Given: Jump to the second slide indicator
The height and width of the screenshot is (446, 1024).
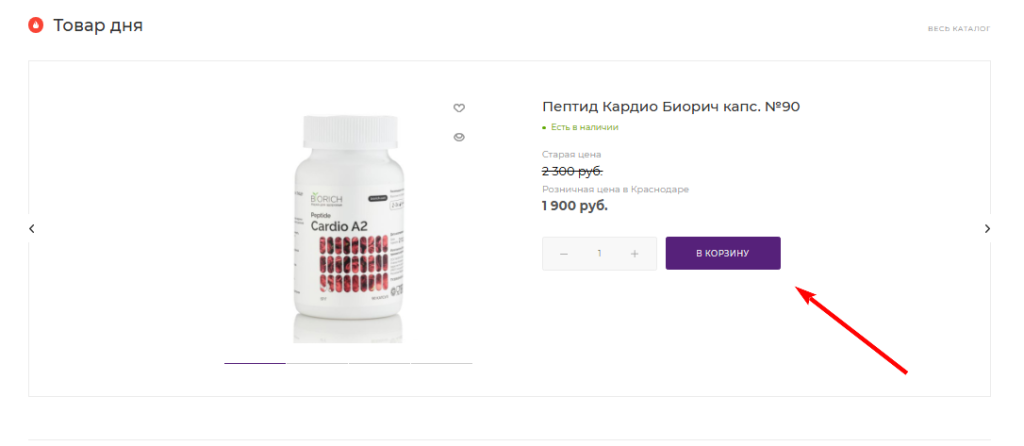Looking at the screenshot, I should tap(317, 363).
